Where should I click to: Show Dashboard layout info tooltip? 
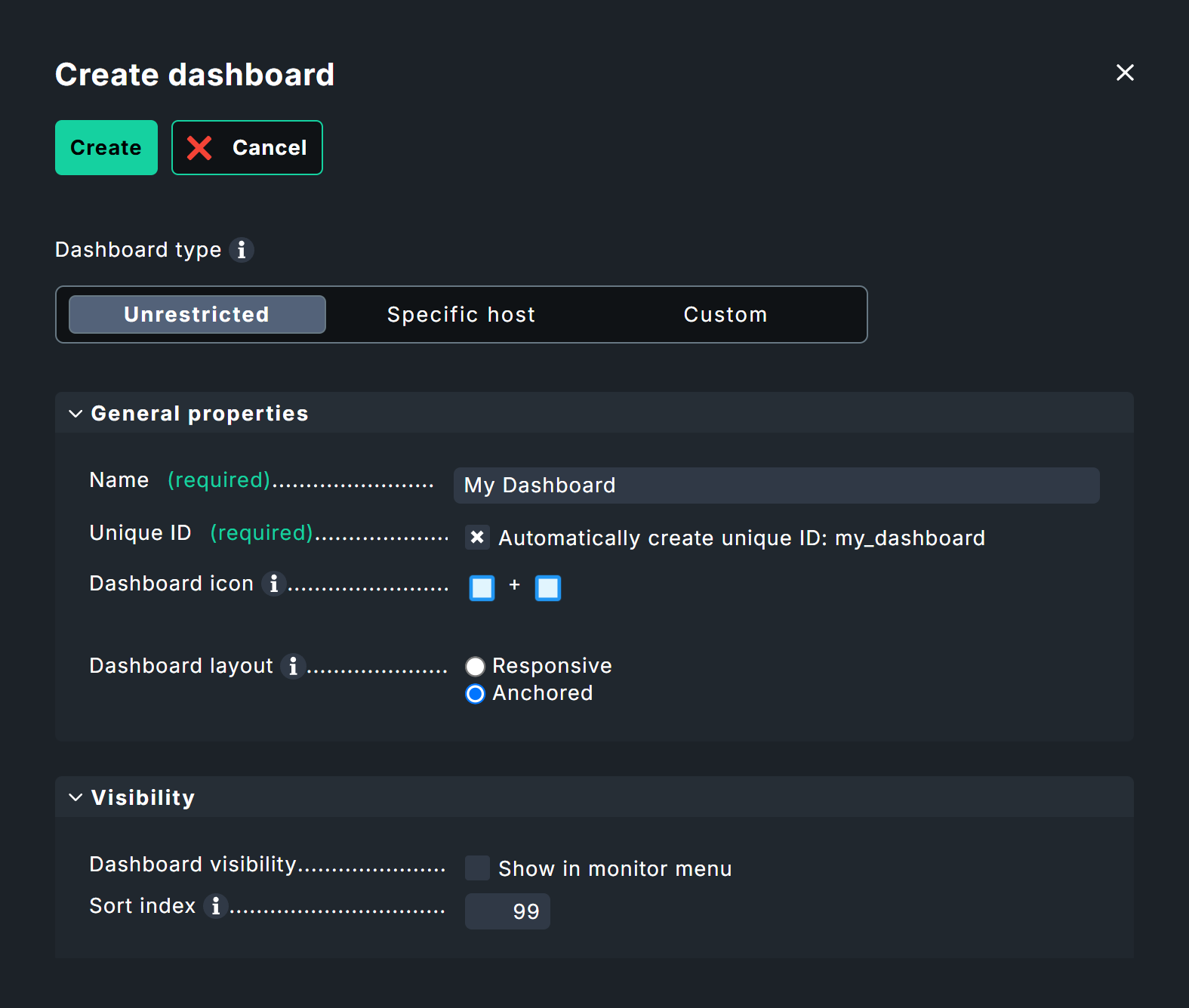293,666
